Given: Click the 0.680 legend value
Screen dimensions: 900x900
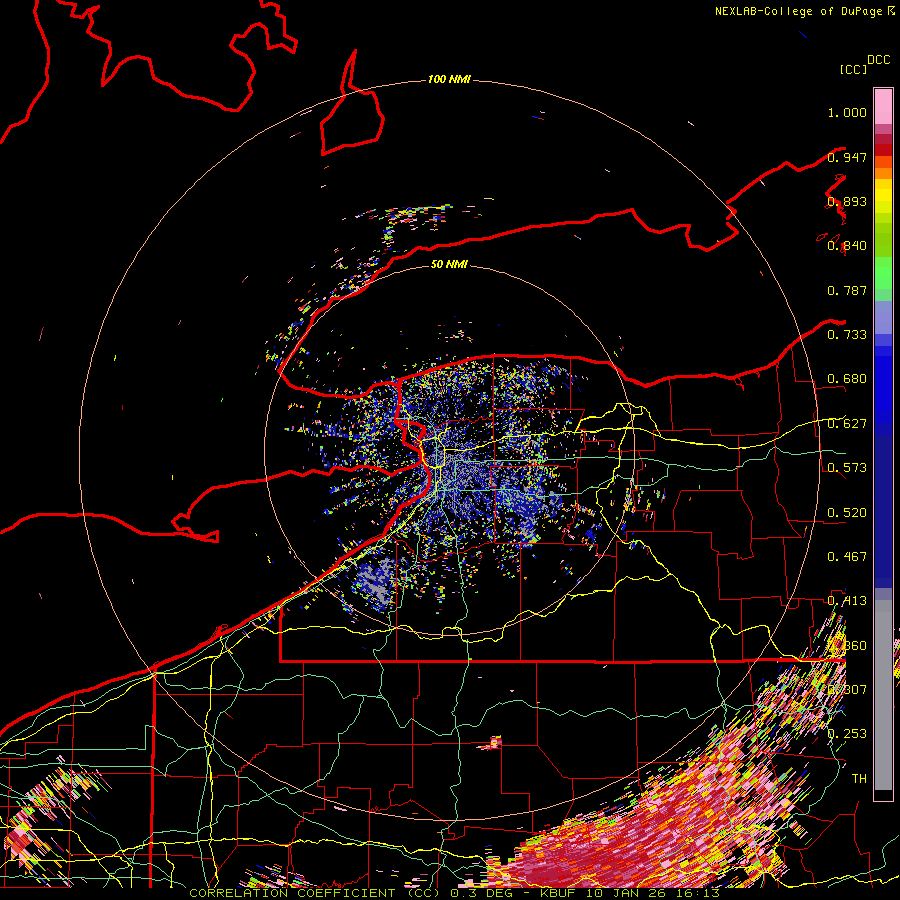Looking at the screenshot, I should click(847, 379).
